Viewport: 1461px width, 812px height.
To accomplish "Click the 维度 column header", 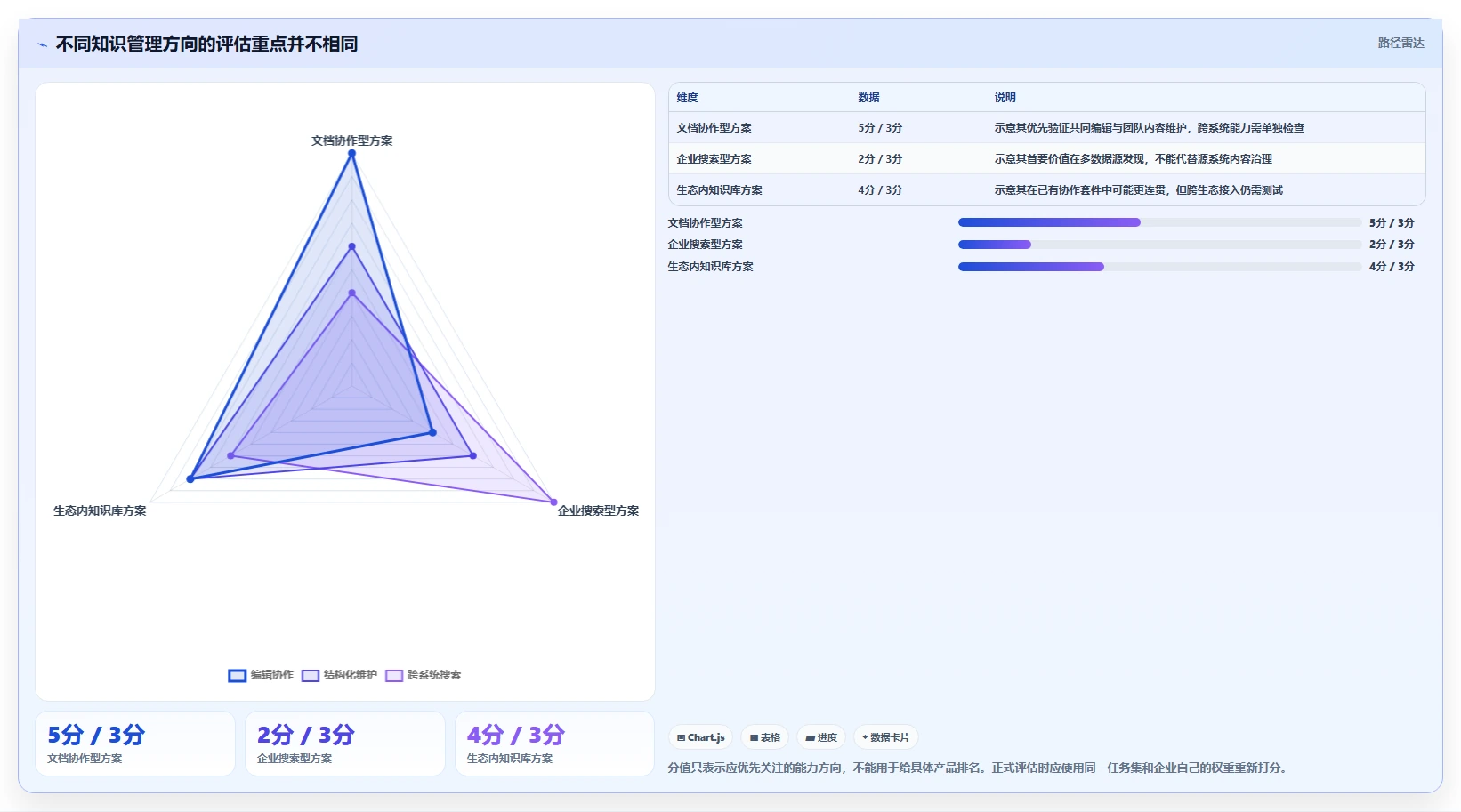I will coord(687,98).
